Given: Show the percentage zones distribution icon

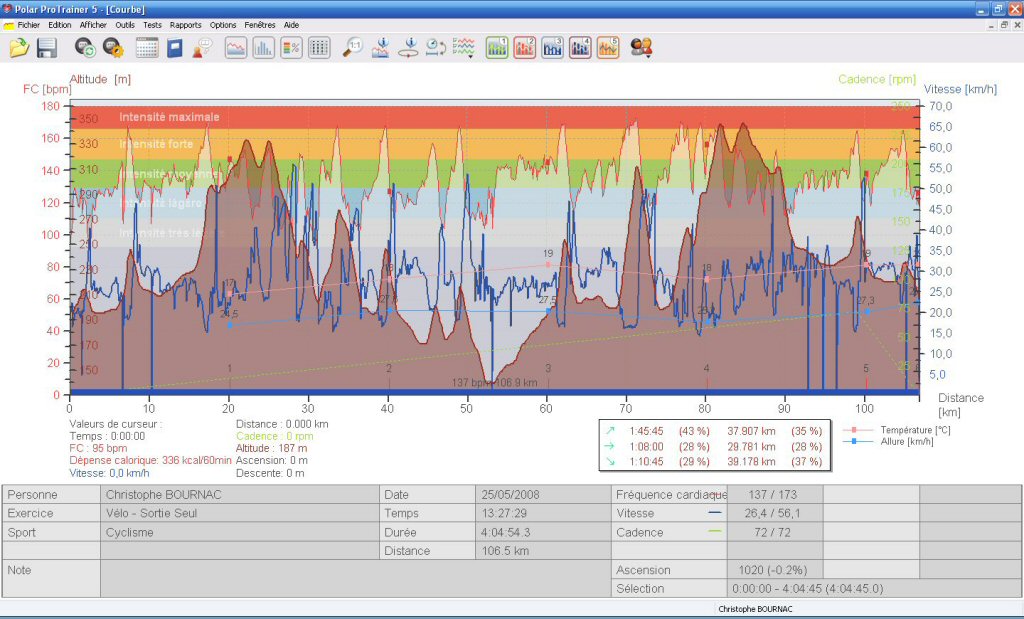Looking at the screenshot, I should [x=291, y=48].
